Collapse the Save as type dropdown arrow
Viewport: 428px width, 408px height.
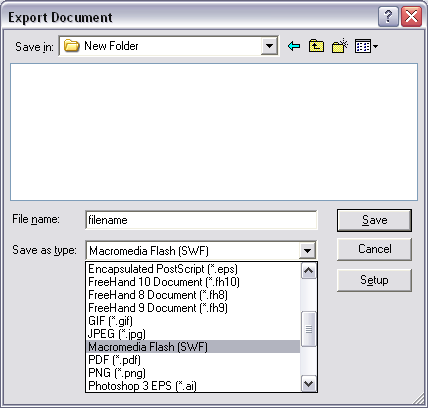click(307, 250)
